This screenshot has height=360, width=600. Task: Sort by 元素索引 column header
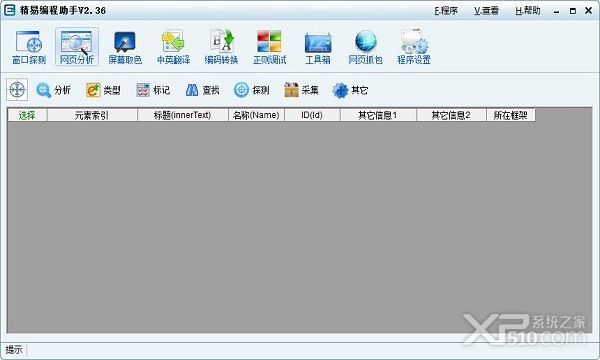coord(92,115)
